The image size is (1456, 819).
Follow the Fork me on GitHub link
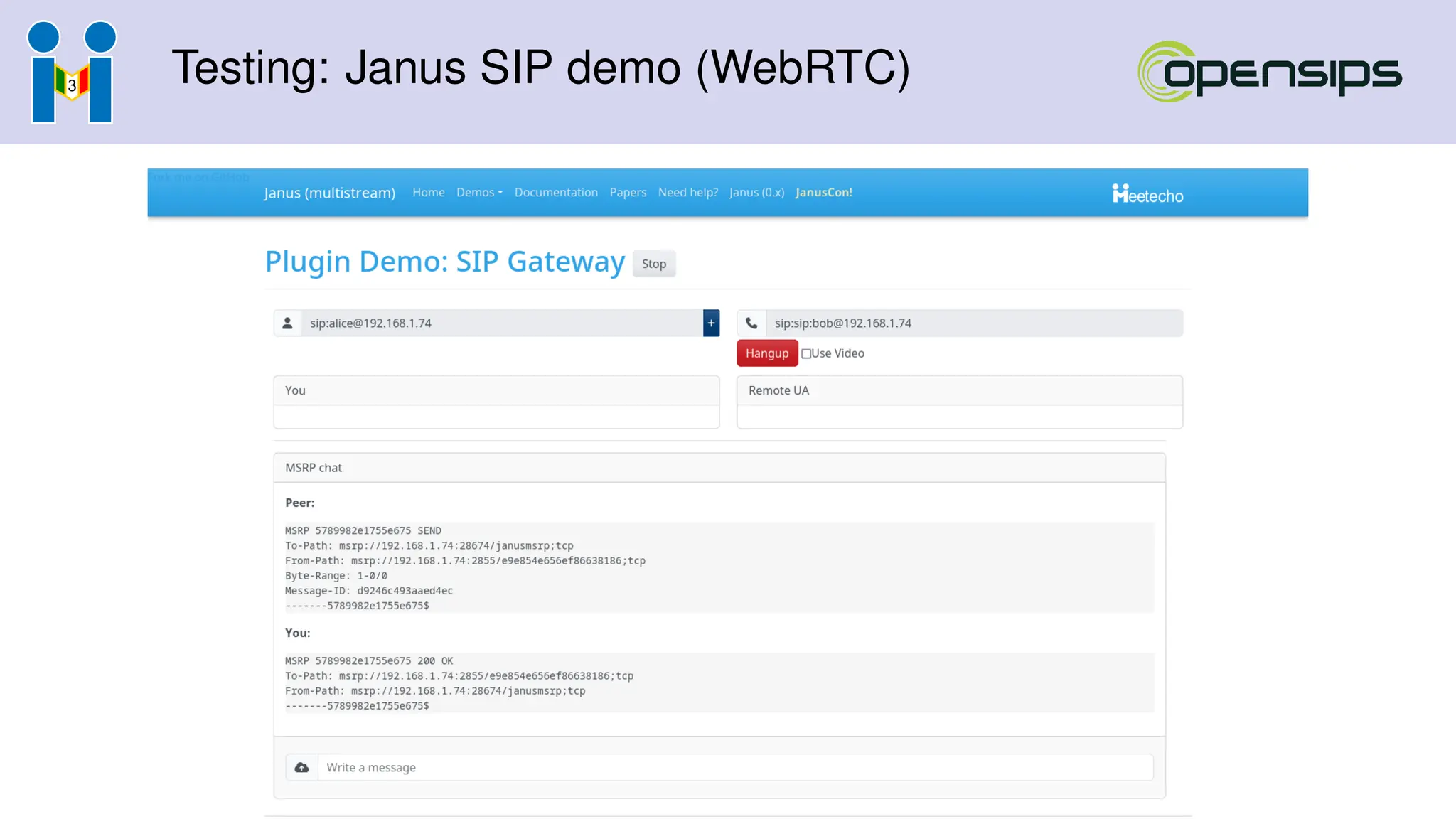click(199, 177)
